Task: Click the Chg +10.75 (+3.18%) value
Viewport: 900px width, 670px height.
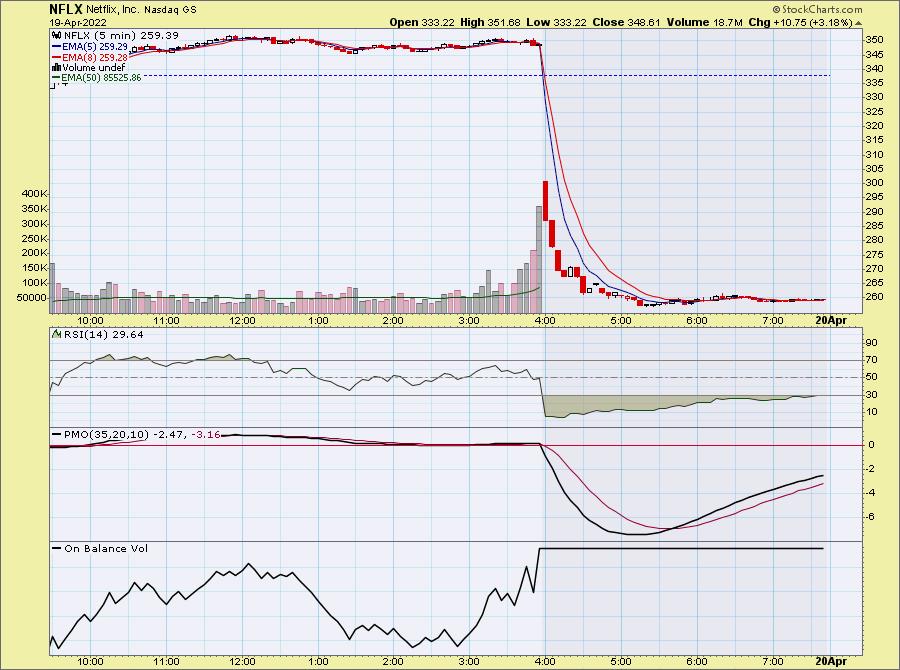Action: (801, 22)
